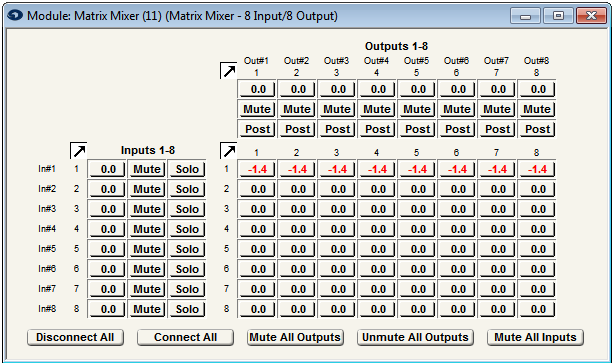Select red -1.4 crosspoint input 1 output 5
The width and height of the screenshot is (613, 363).
point(417,169)
